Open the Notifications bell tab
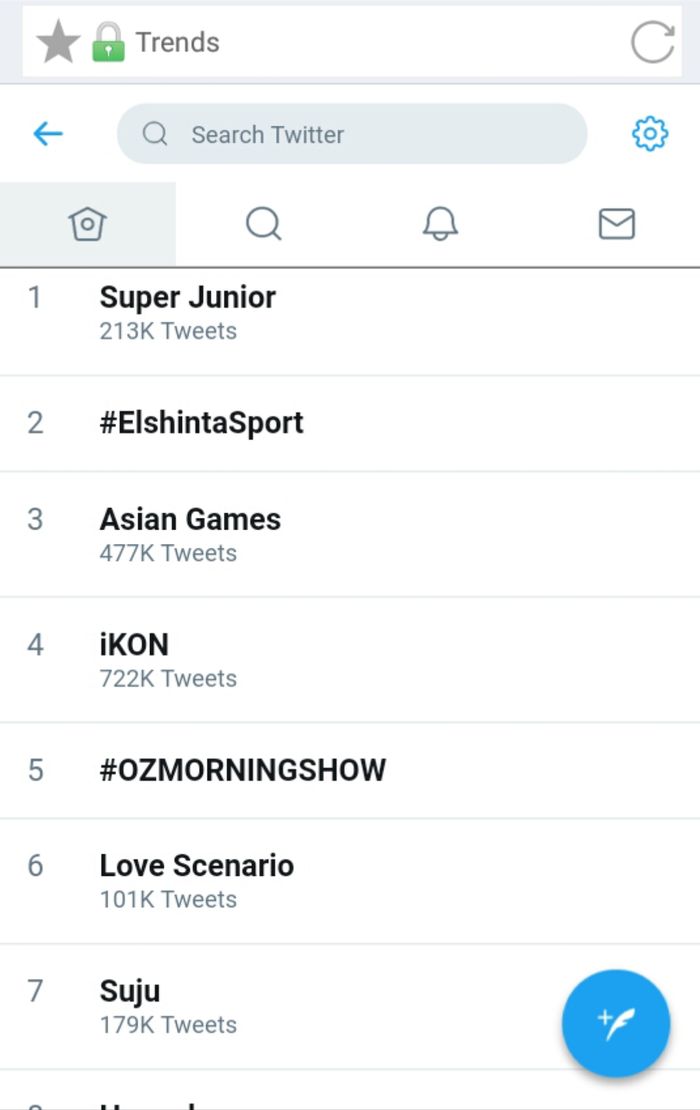700x1110 pixels. (x=440, y=224)
